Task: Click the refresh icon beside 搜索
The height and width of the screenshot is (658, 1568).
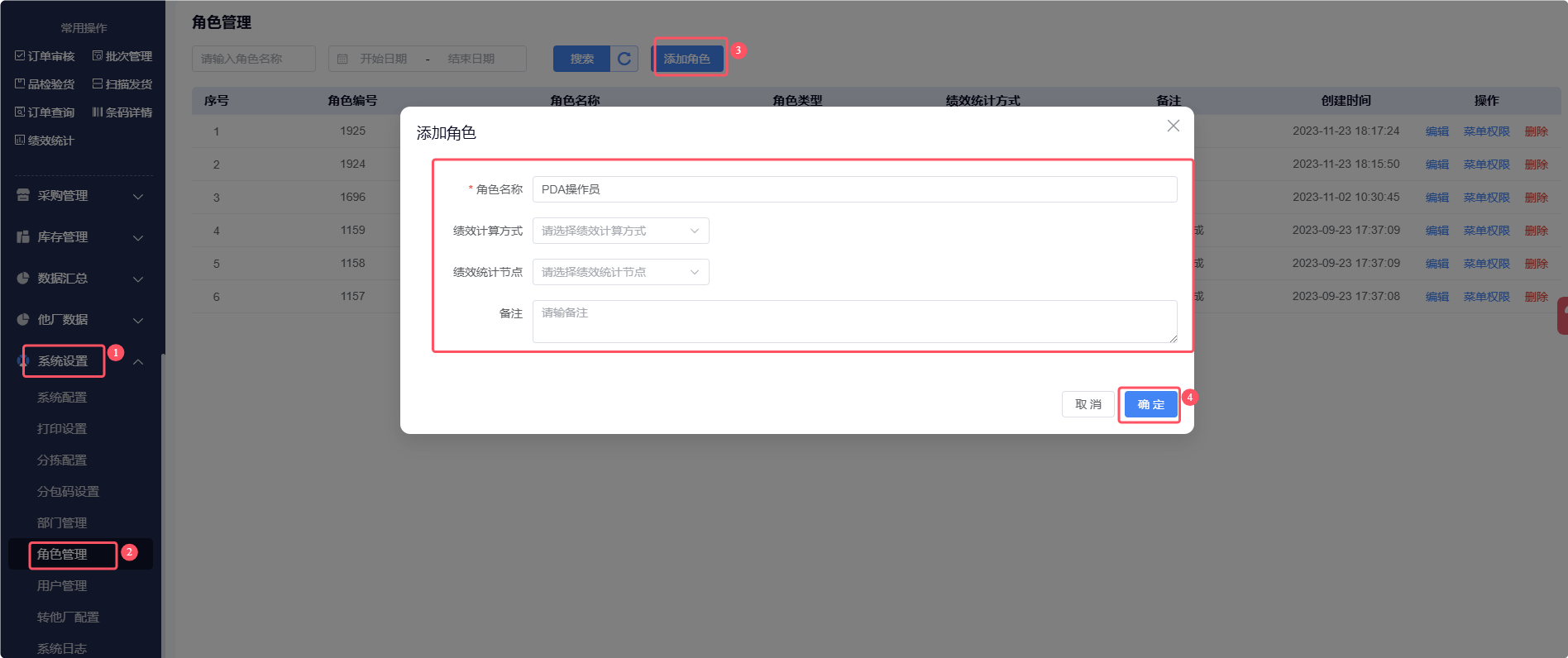Action: tap(624, 59)
